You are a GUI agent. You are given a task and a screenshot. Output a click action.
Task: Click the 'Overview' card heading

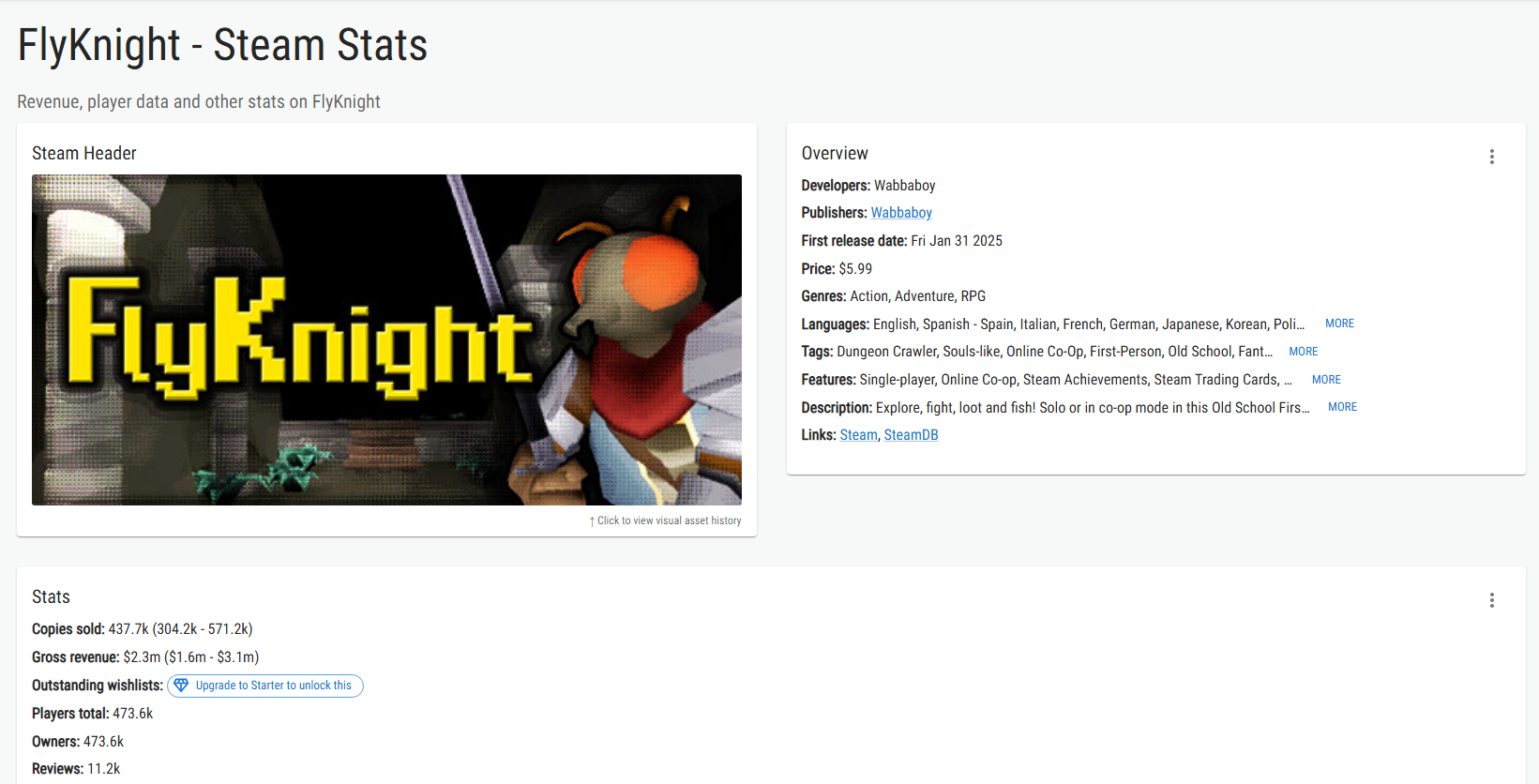coord(835,153)
